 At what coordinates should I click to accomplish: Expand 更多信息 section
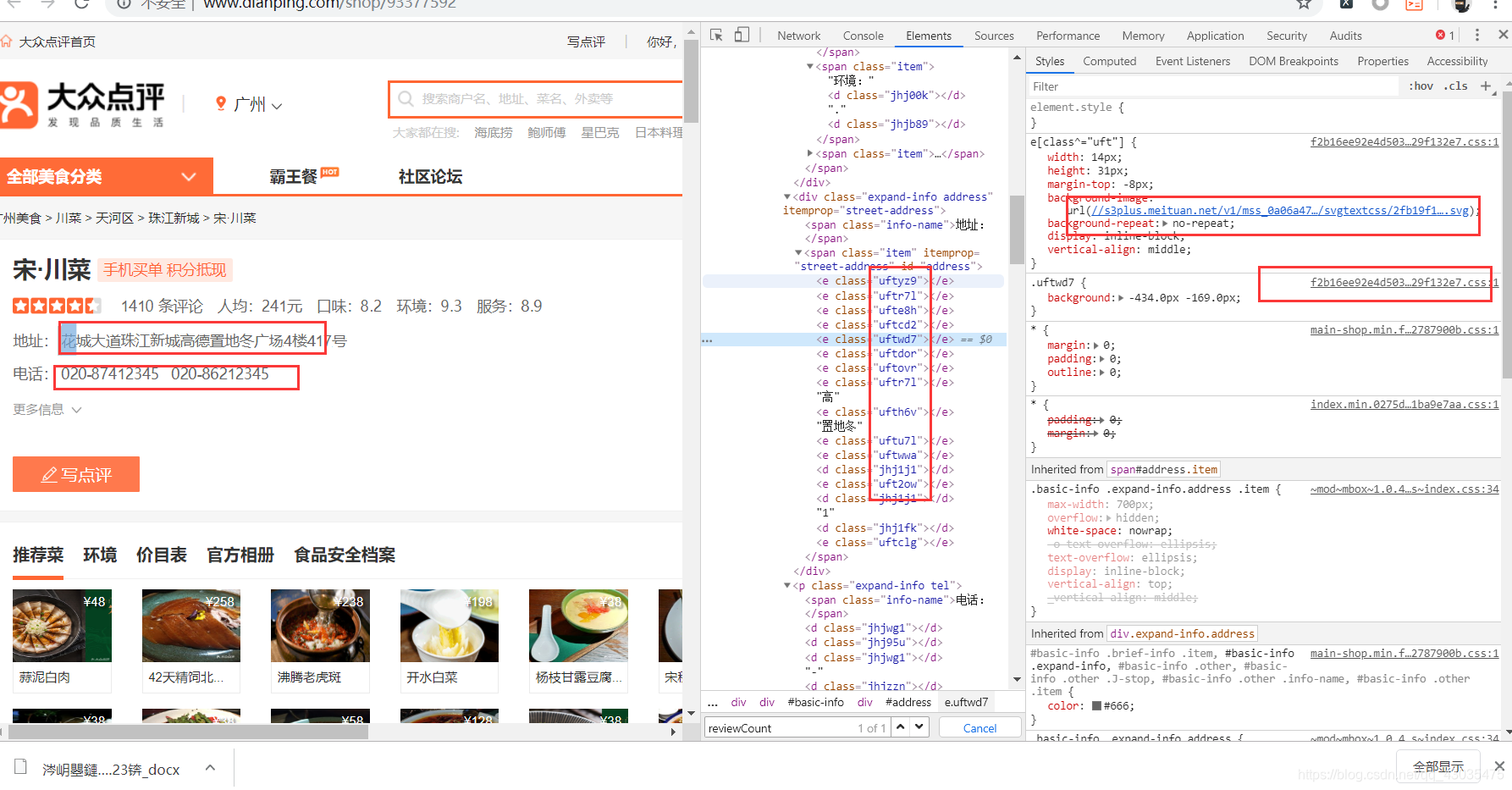point(47,409)
